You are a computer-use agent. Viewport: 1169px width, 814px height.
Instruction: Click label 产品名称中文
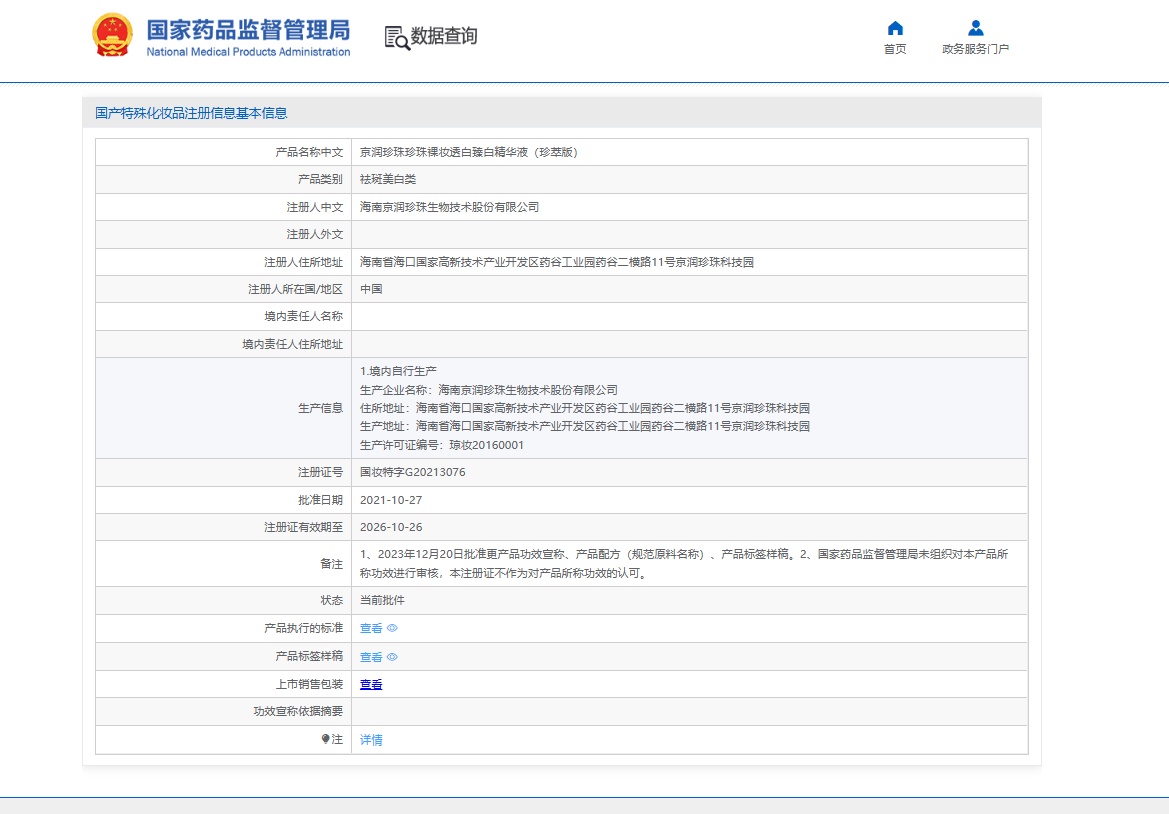(x=309, y=152)
